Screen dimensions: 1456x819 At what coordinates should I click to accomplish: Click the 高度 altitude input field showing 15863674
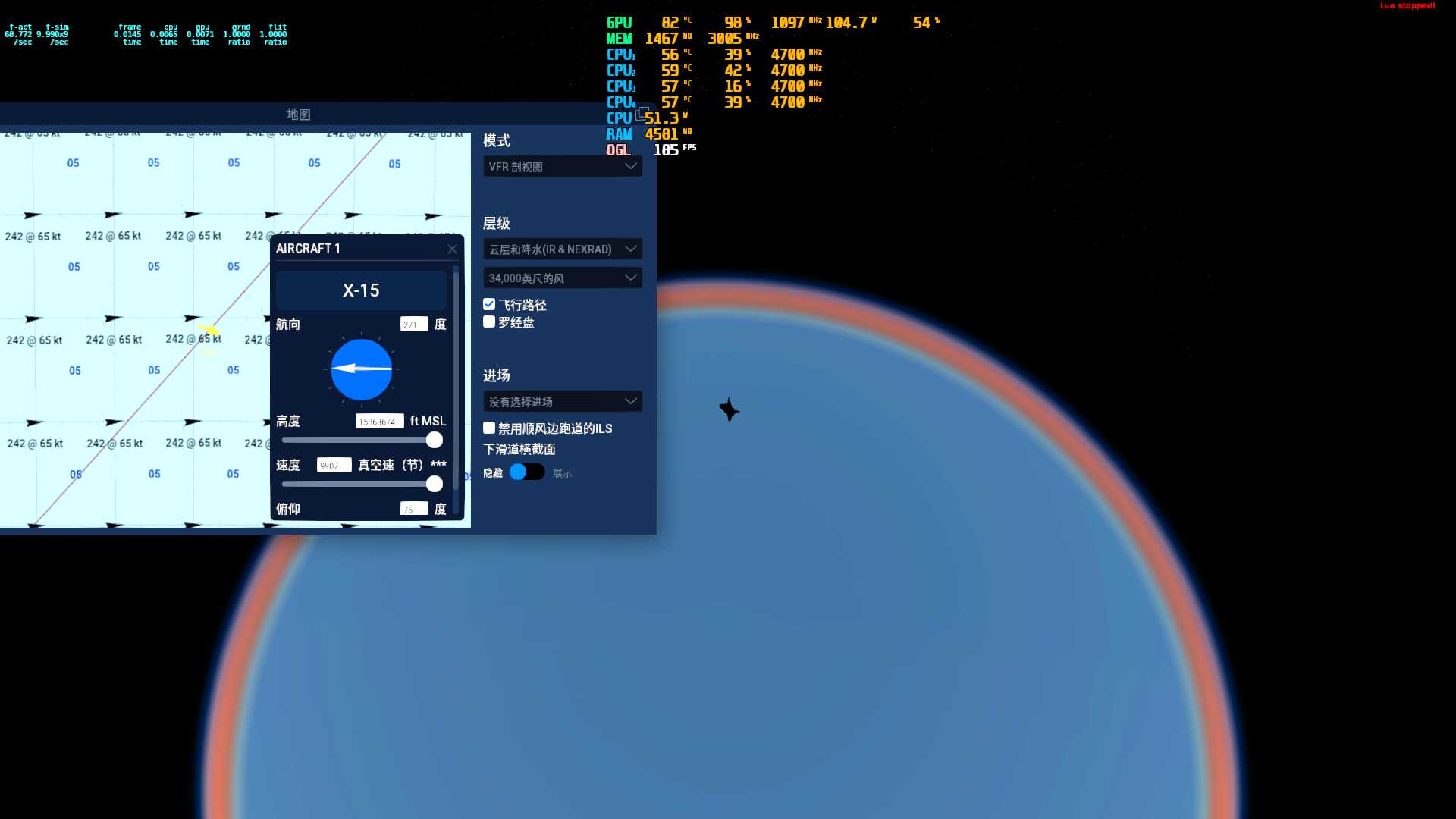pos(379,421)
